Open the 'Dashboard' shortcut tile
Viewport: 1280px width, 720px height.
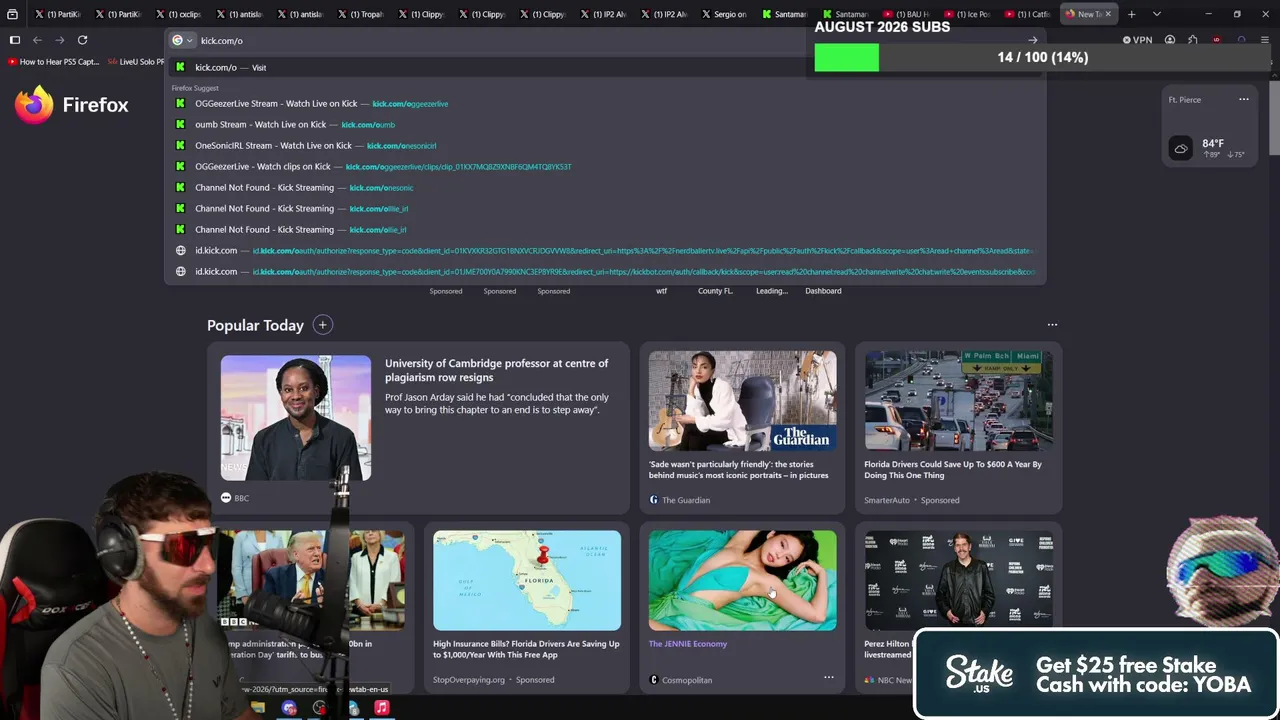(823, 291)
